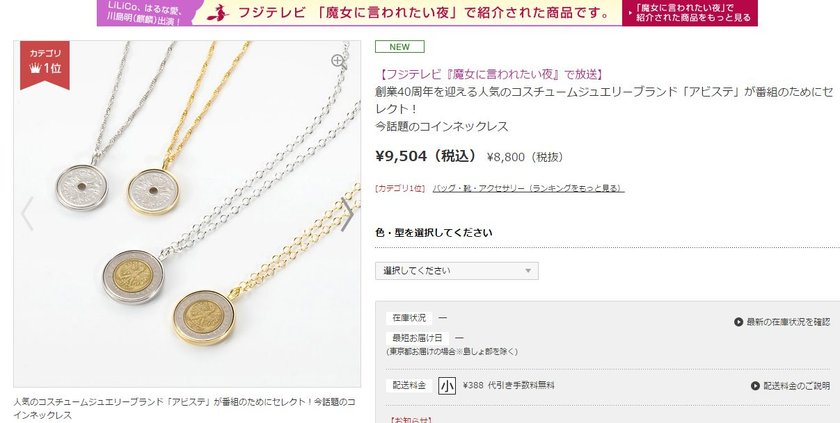
Task: Click the 「魔女に言われたい夜」で紹介された商品をもっと見る banner button
Action: click(x=690, y=13)
